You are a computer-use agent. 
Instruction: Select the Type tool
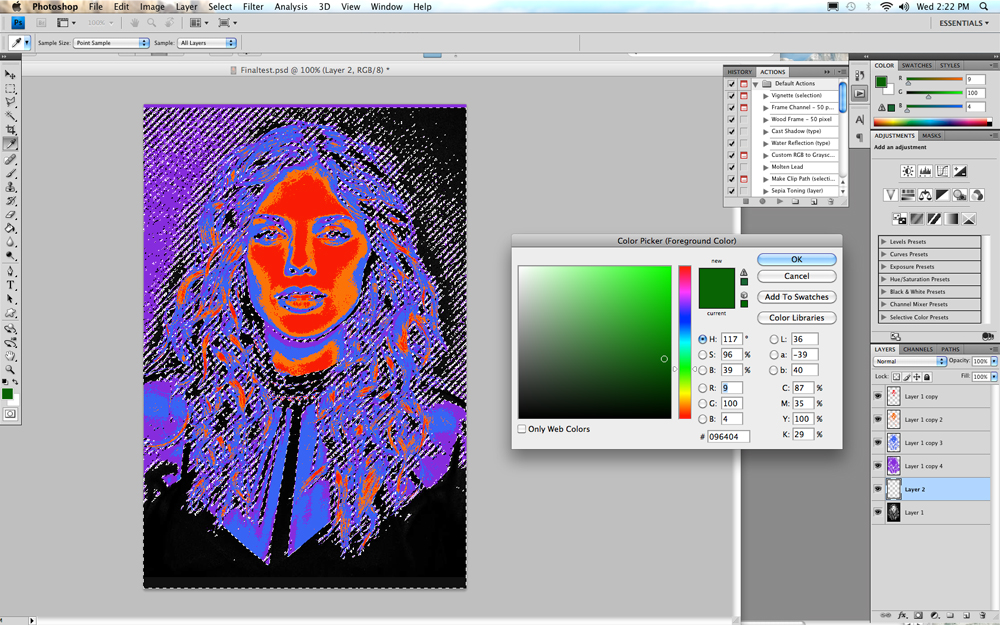click(10, 285)
